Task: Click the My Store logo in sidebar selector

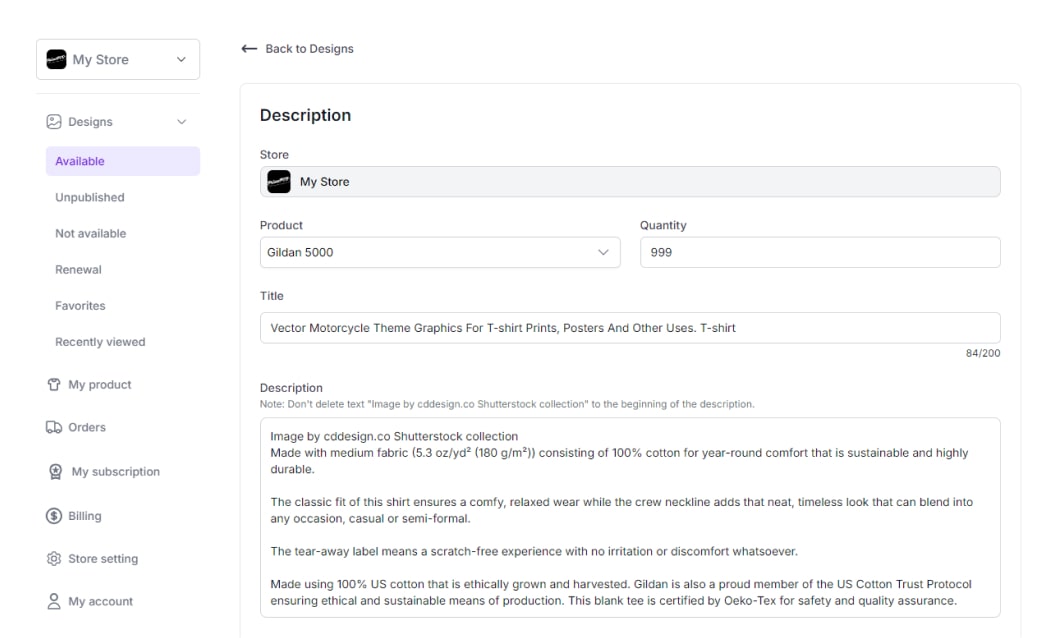Action: [x=56, y=60]
